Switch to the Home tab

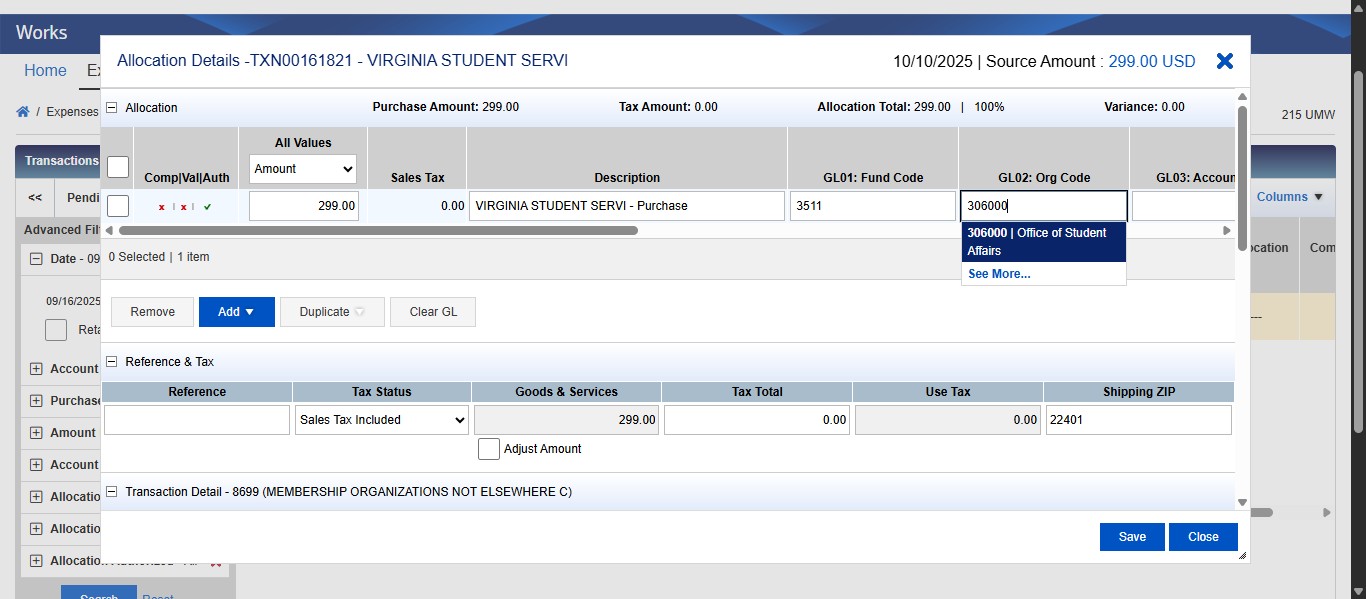(44, 70)
